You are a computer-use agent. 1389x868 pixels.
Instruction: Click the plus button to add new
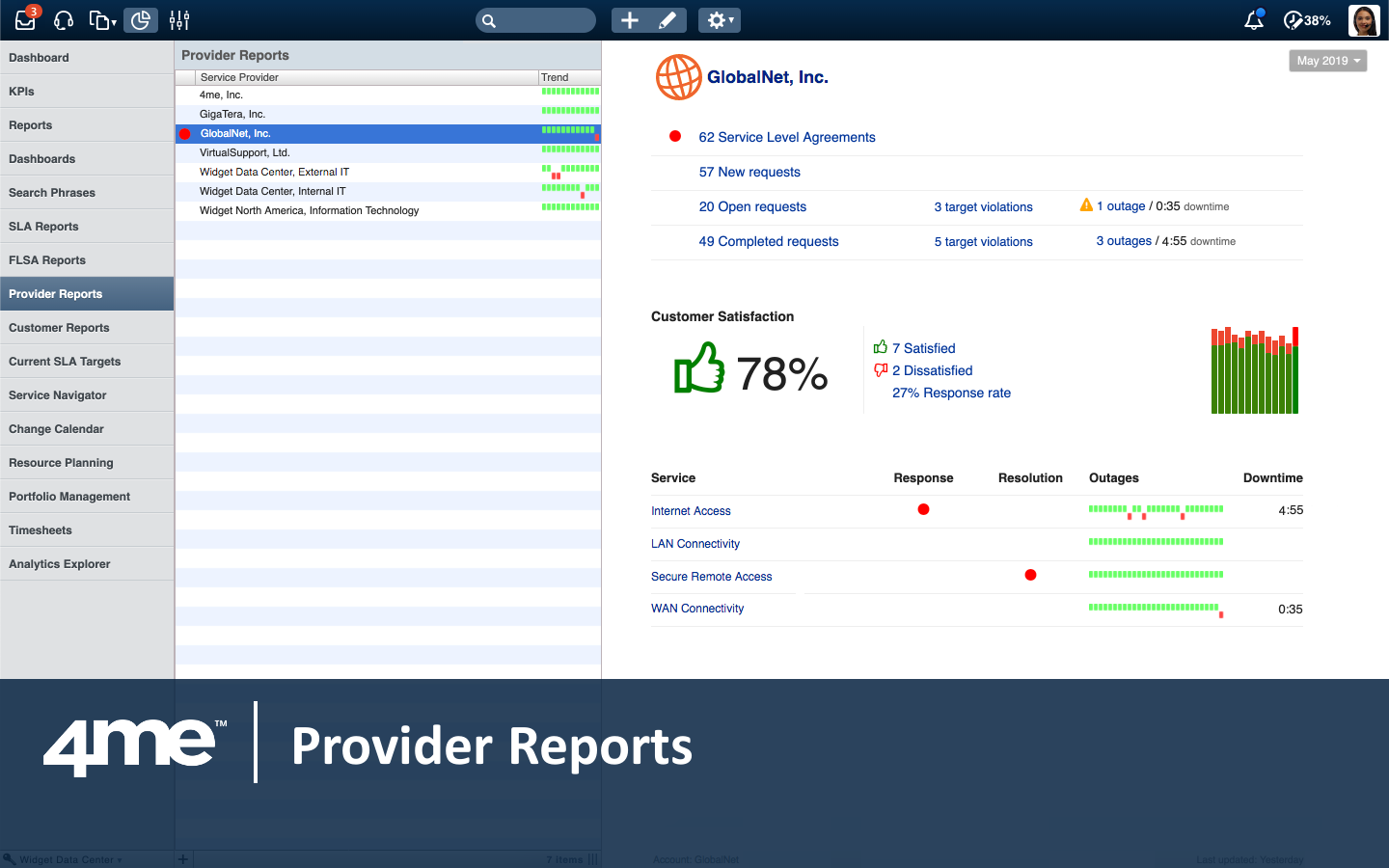pos(630,20)
